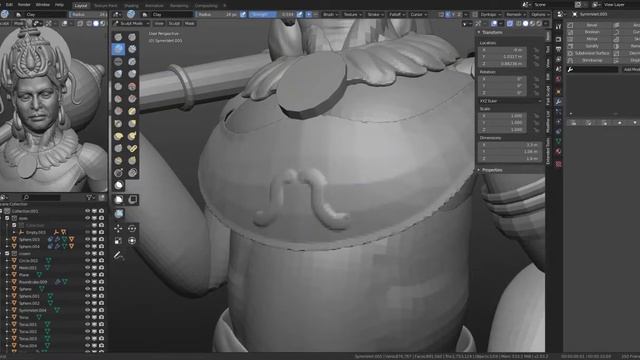Open the Modifiers wrench properties tab
640x360 pixels.
pyautogui.click(x=558, y=101)
